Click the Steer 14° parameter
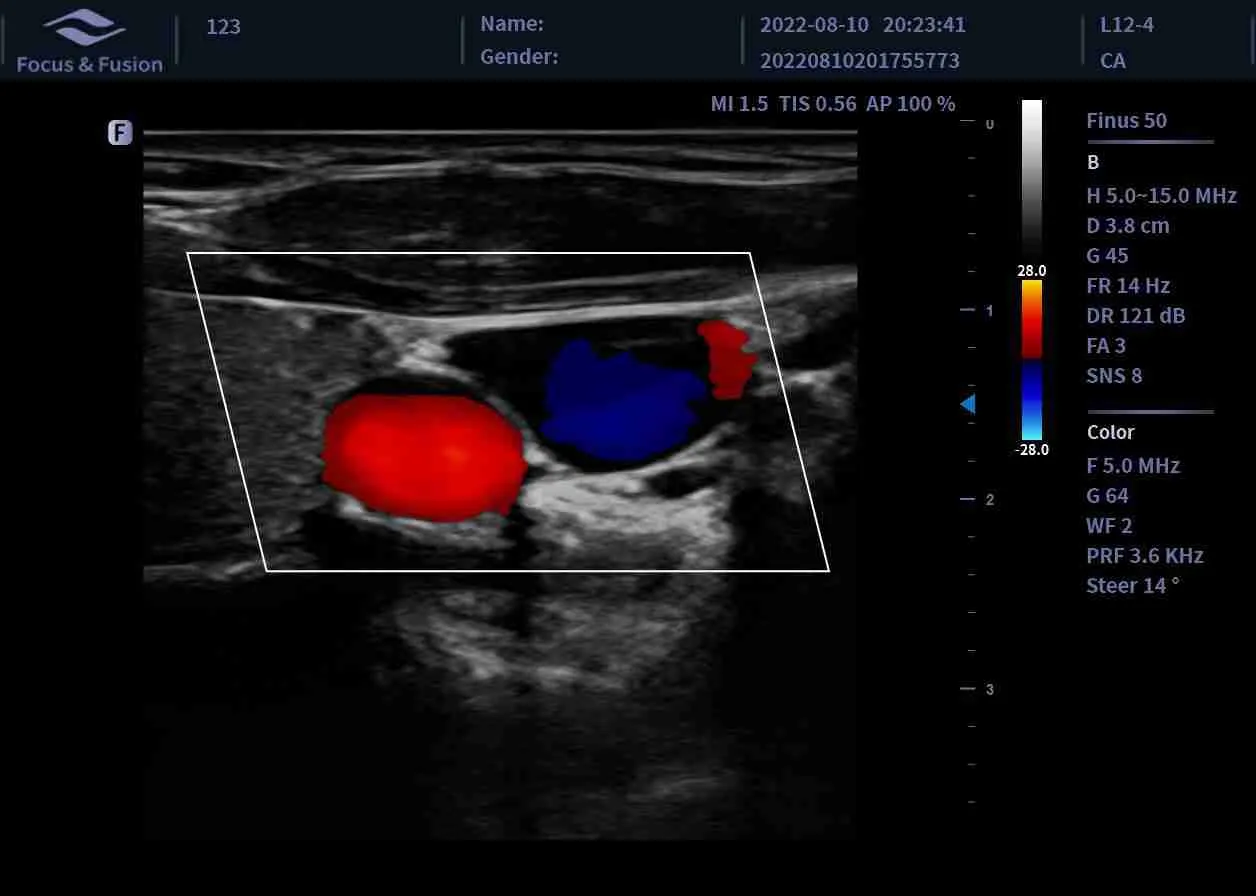This screenshot has height=896, width=1256. pos(1132,585)
